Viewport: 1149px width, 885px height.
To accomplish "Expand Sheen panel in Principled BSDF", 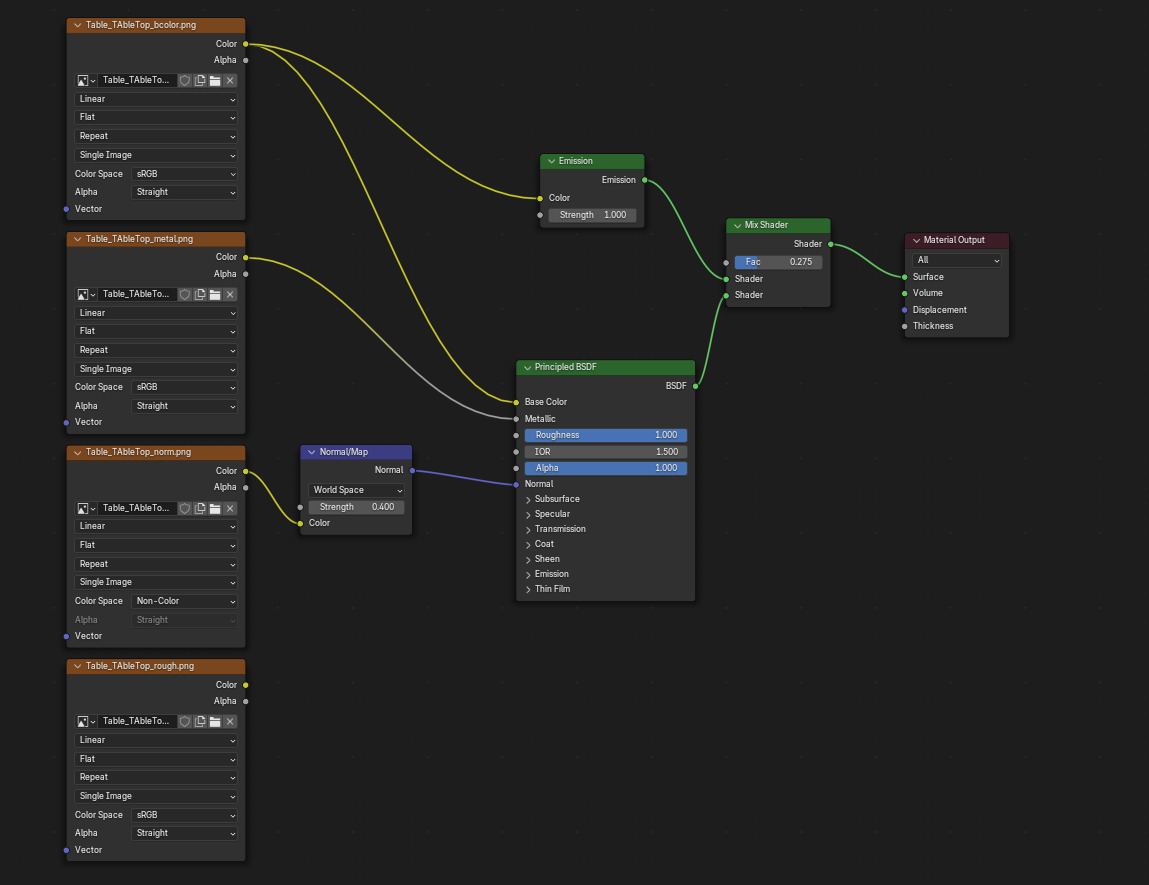I will pos(528,560).
